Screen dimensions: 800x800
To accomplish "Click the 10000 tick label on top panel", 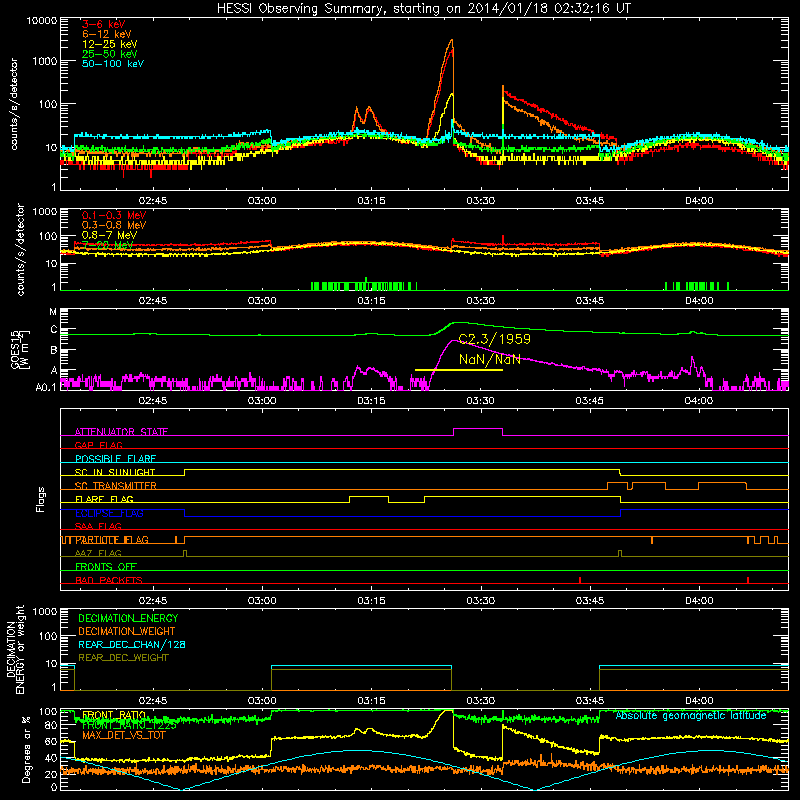I will (42, 21).
